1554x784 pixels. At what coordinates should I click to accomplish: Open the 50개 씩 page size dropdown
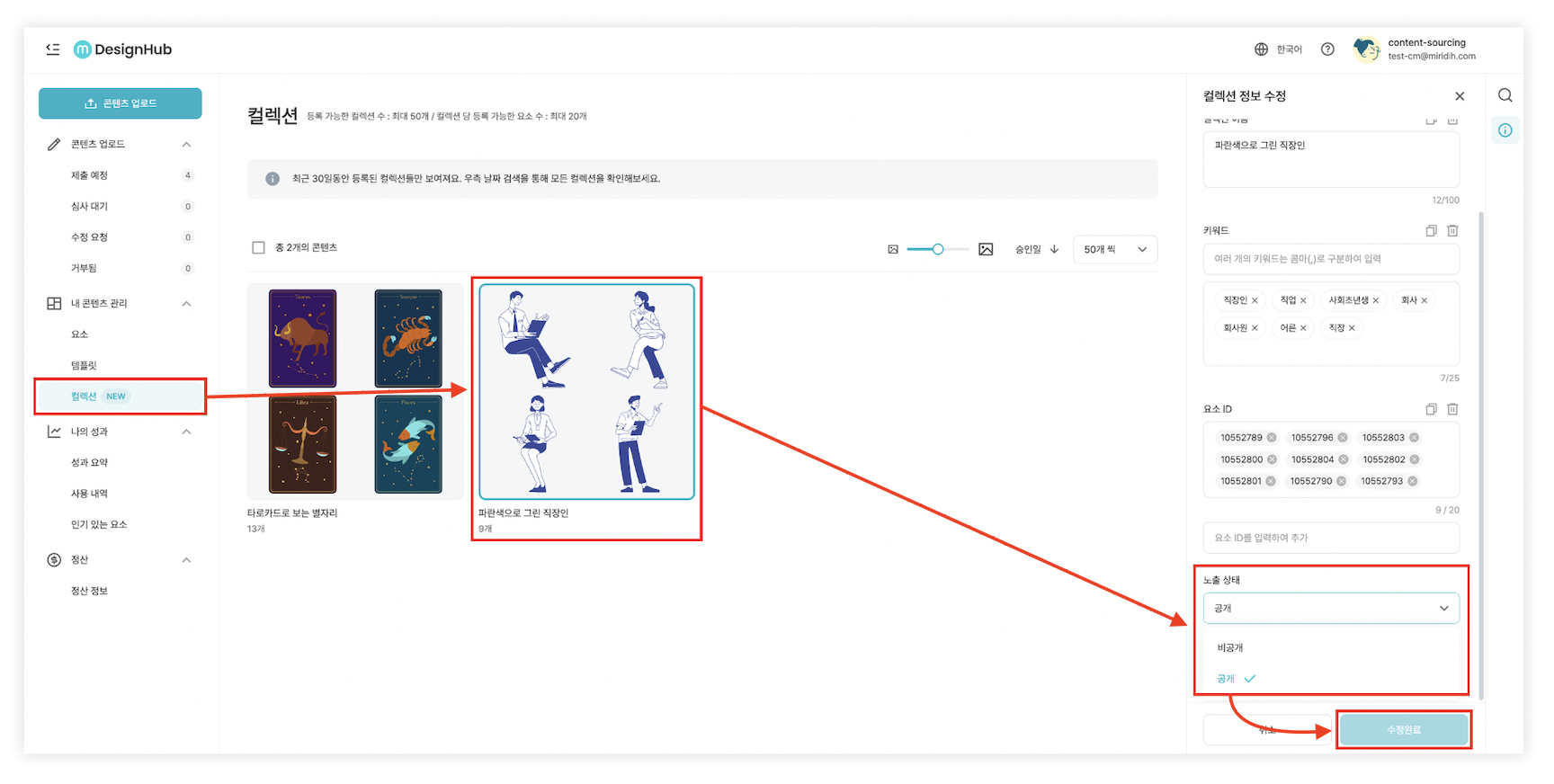(1114, 249)
